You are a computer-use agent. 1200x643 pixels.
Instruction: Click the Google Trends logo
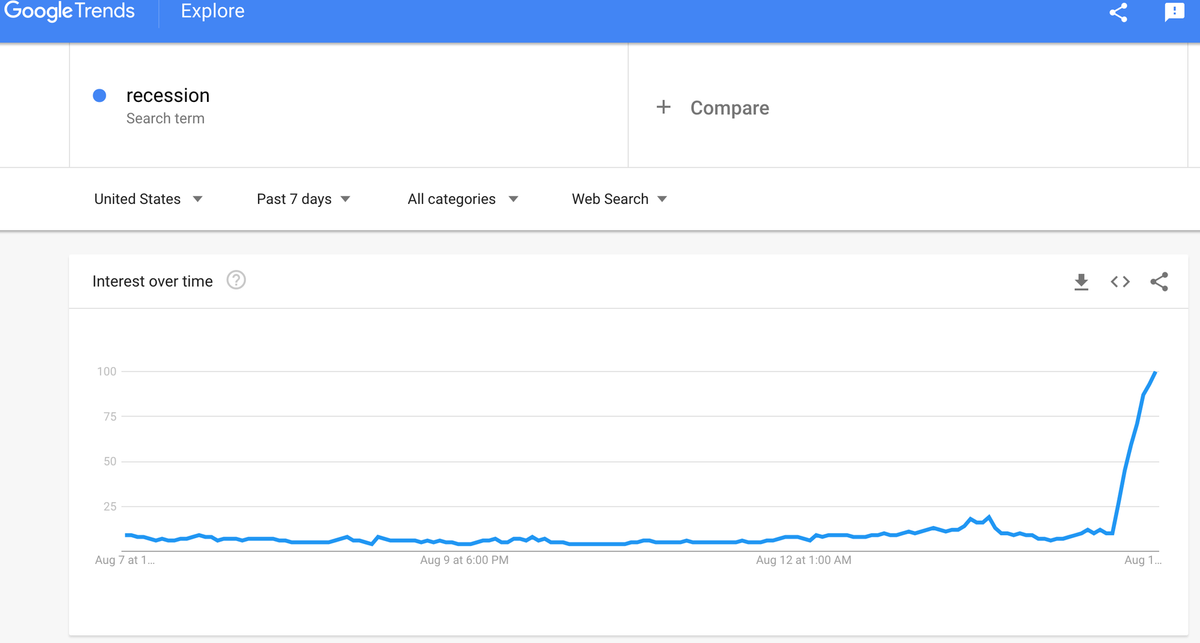[70, 12]
